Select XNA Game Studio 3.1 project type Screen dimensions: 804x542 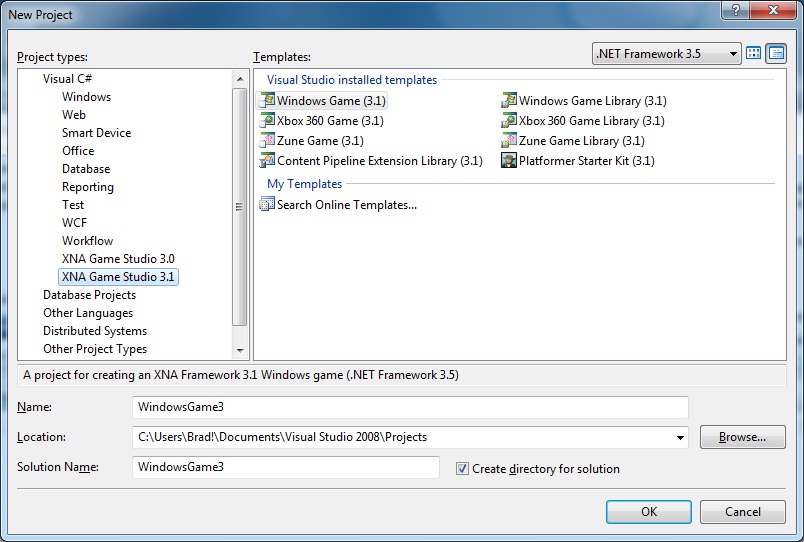click(x=118, y=277)
